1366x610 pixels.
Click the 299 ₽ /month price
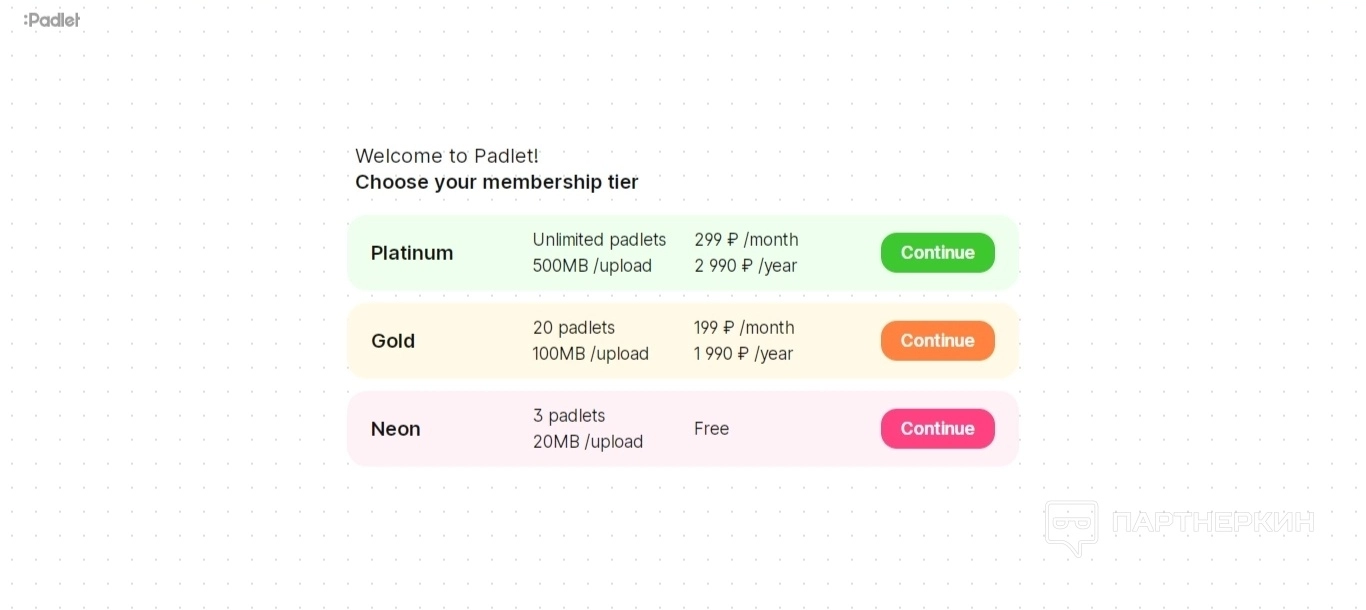coord(746,240)
